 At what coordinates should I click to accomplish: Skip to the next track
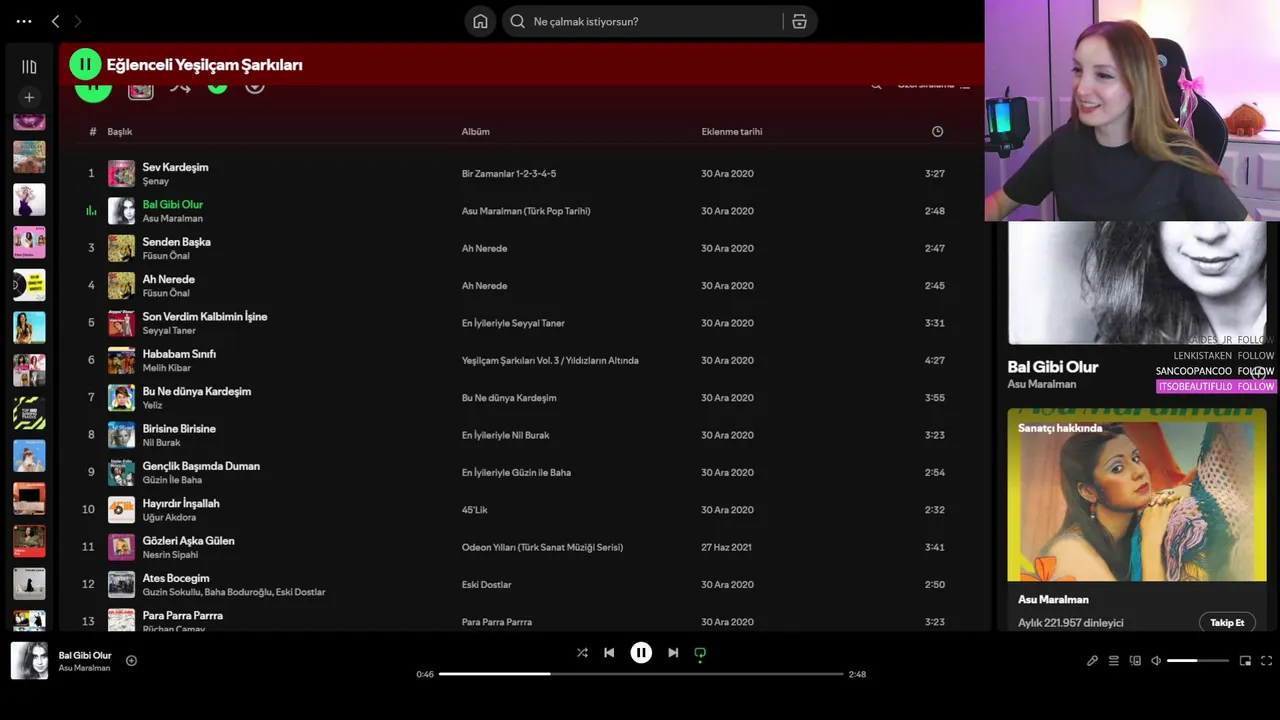click(673, 653)
